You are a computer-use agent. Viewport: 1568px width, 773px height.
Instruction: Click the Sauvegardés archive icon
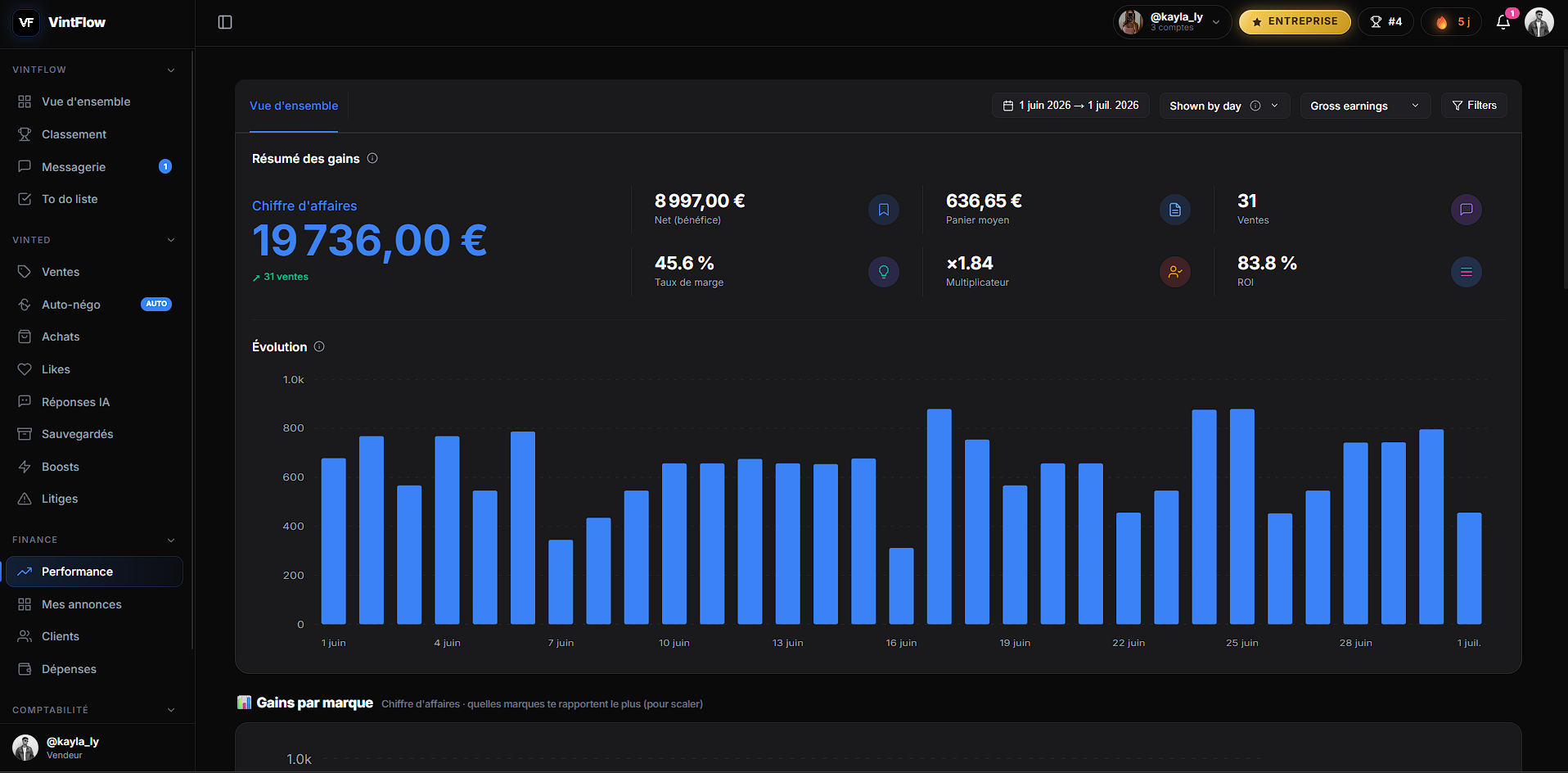pos(25,434)
